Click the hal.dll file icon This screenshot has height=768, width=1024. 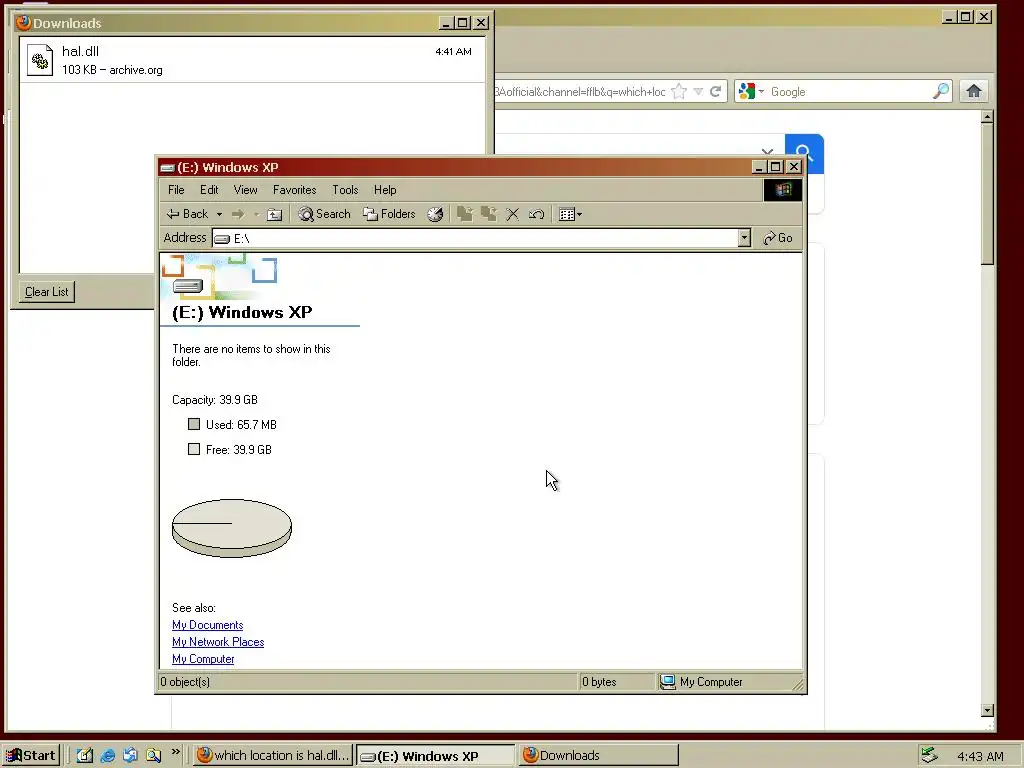coord(40,60)
